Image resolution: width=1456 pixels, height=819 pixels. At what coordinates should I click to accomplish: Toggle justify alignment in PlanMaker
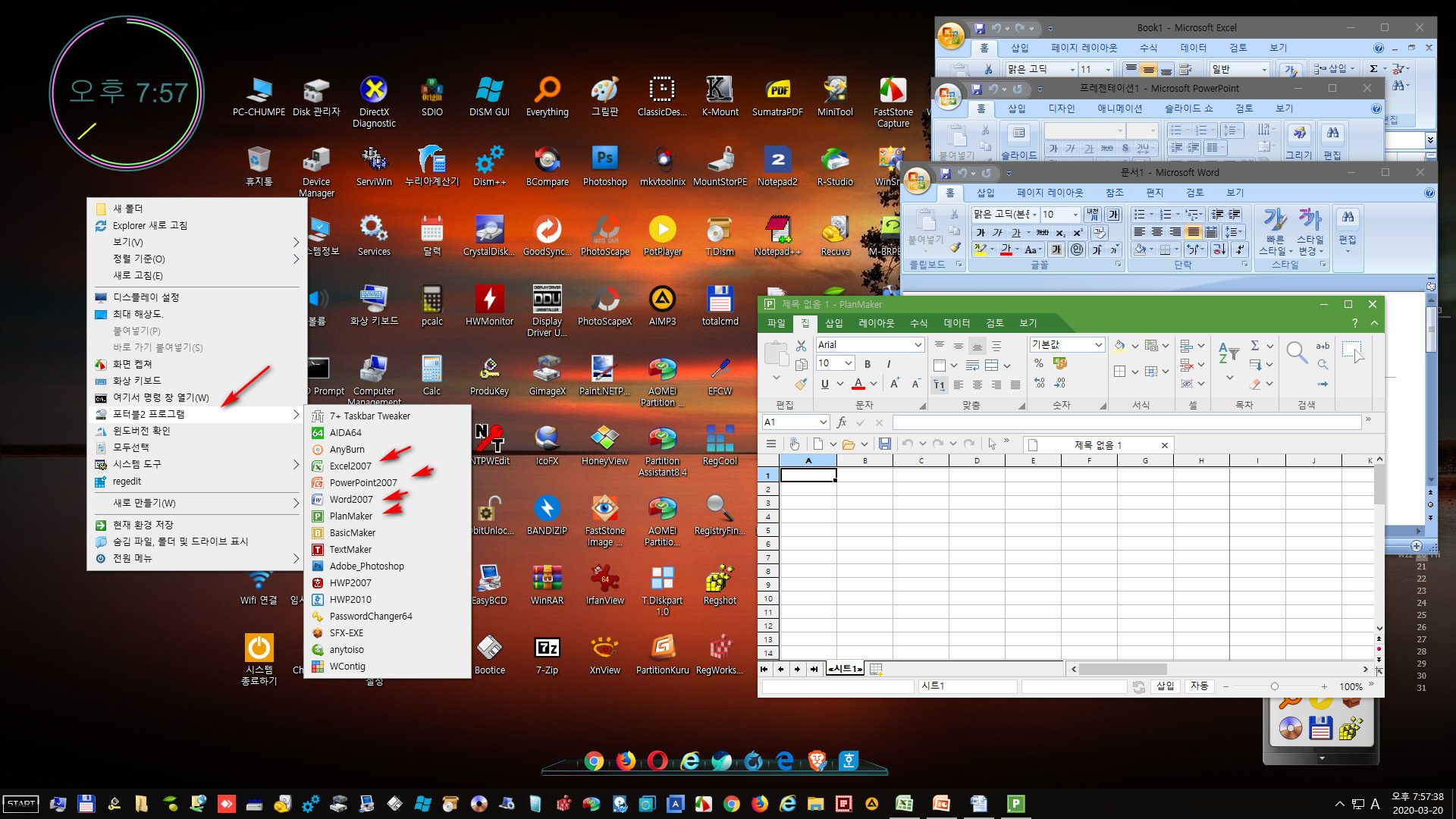click(1015, 384)
